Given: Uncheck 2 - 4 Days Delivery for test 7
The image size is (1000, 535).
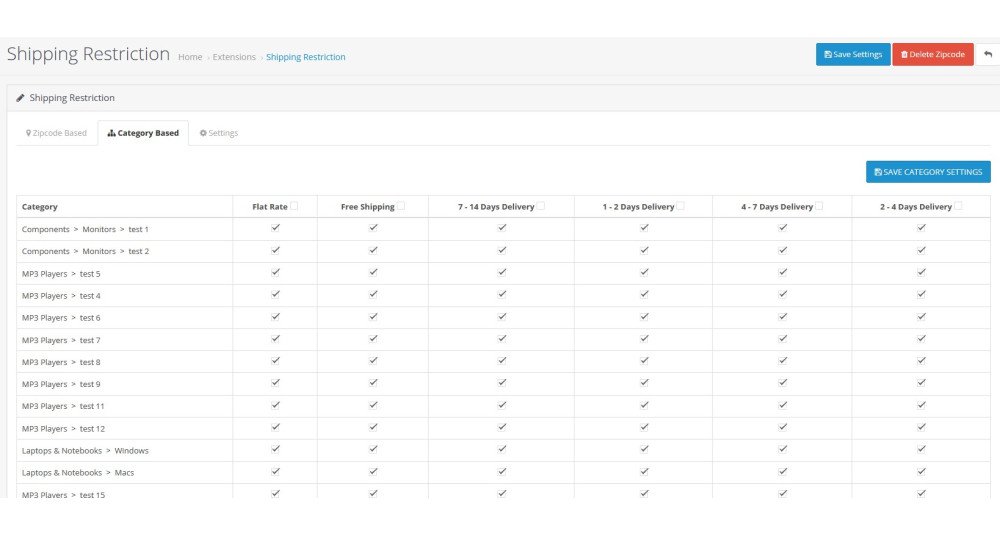Looking at the screenshot, I should [922, 339].
